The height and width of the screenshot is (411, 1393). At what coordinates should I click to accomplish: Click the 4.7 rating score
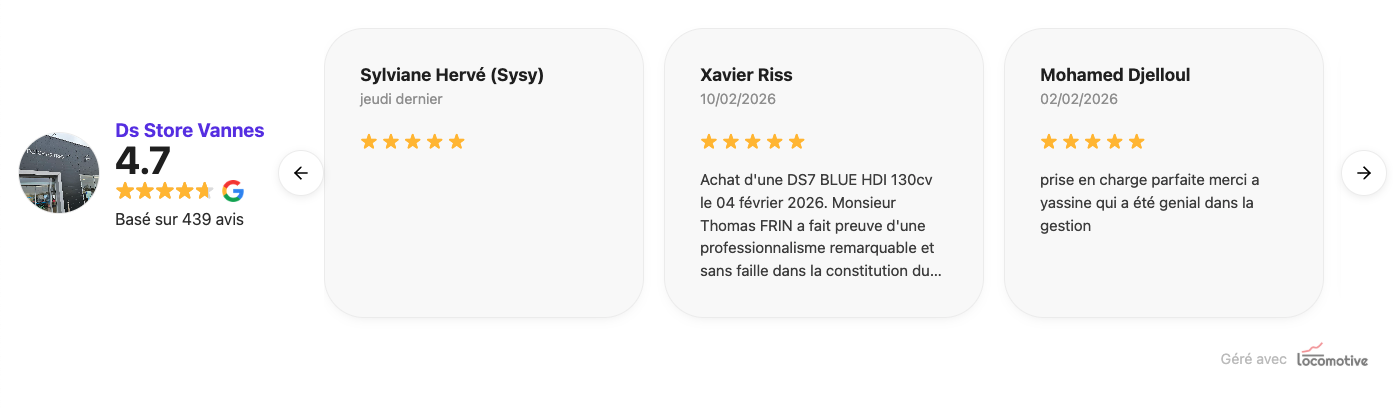coord(143,161)
